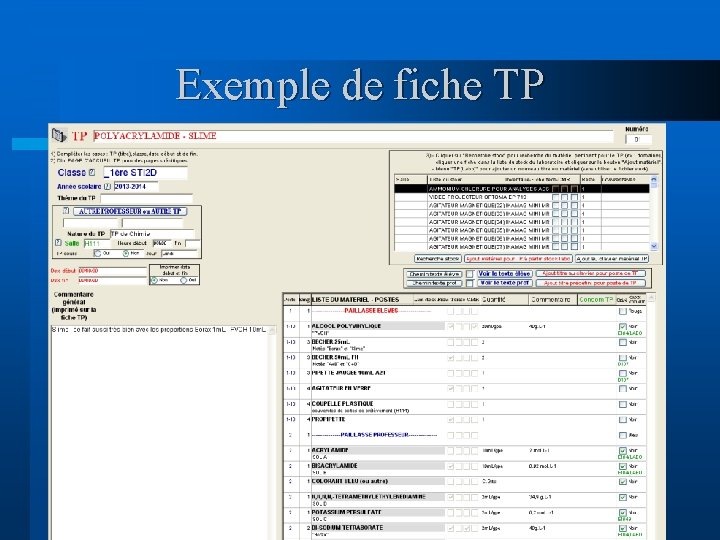Viewport: 720px width, 540px height.
Task: Toggle the right-side checkbox for BECHER 25mL
Action: [623, 342]
